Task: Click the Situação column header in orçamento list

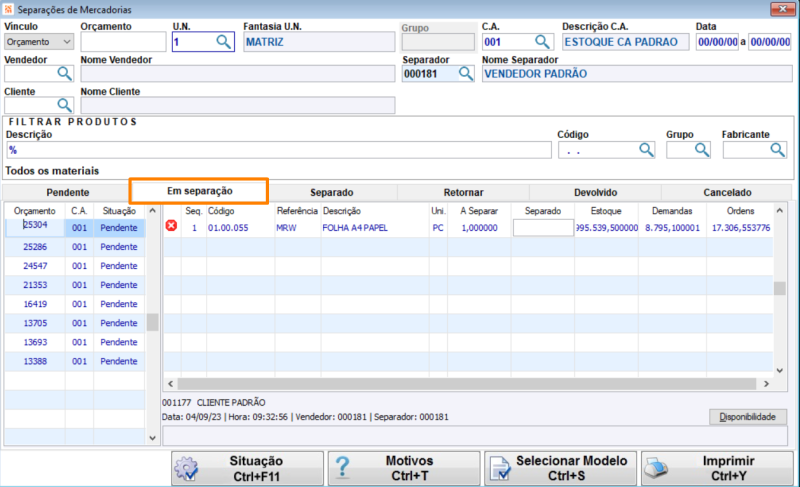Action: click(x=119, y=211)
